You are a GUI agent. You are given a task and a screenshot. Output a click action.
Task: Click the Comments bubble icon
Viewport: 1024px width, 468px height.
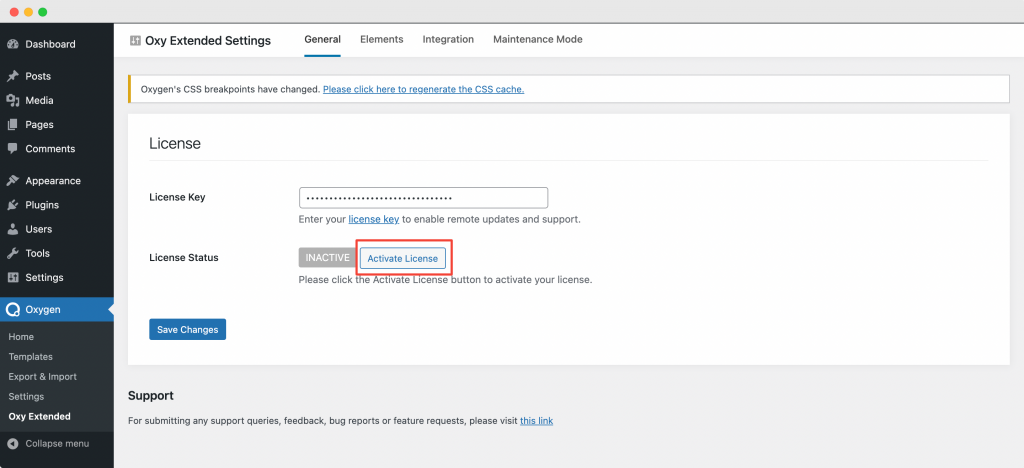[x=12, y=149]
